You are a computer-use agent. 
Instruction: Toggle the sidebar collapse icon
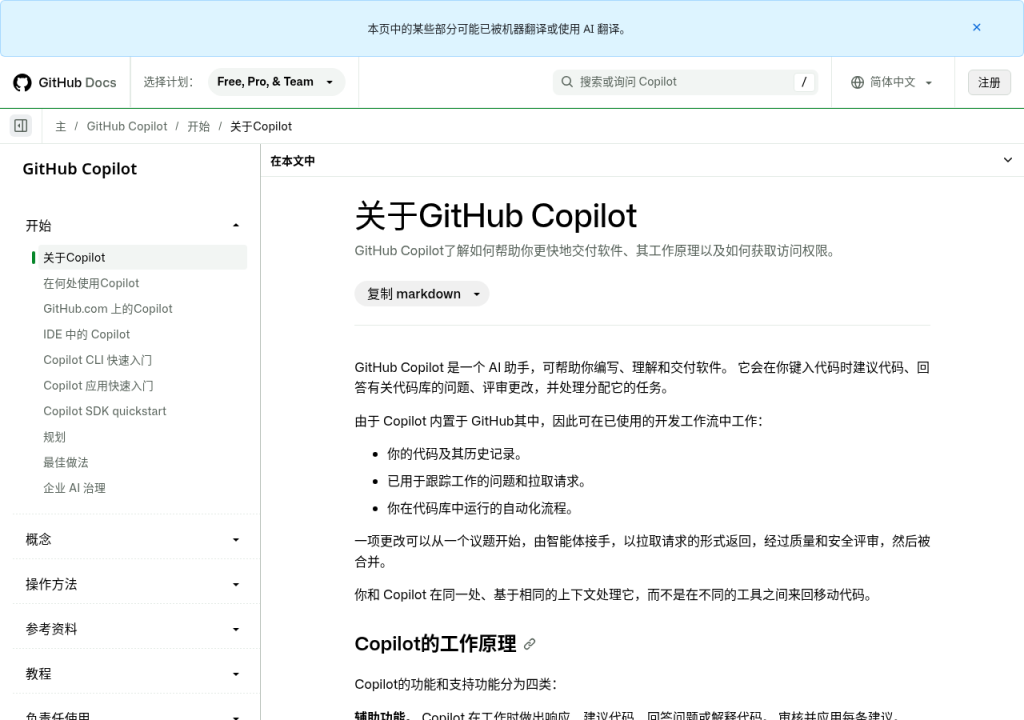pos(21,125)
